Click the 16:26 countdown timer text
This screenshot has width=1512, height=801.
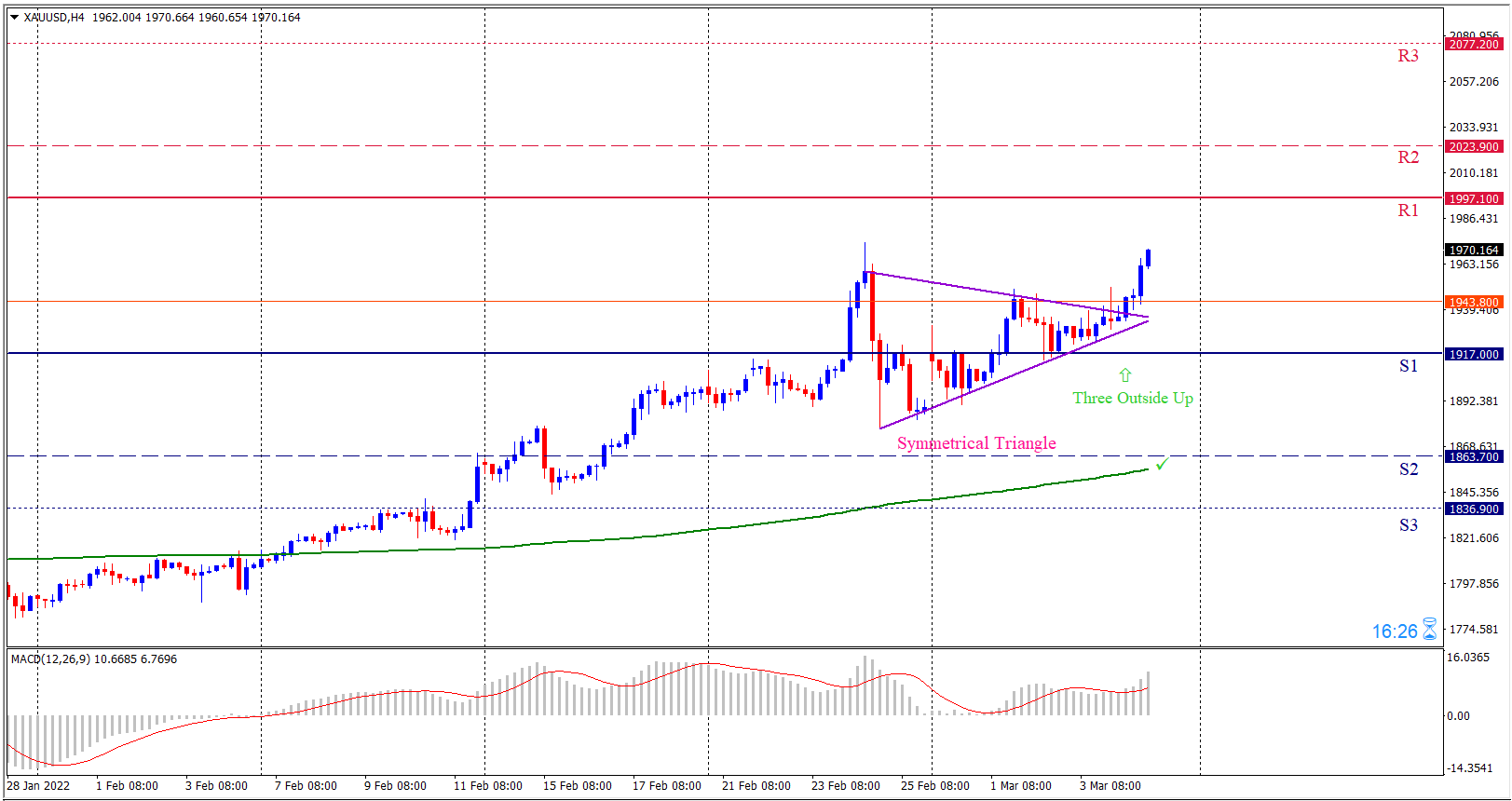(x=1394, y=631)
